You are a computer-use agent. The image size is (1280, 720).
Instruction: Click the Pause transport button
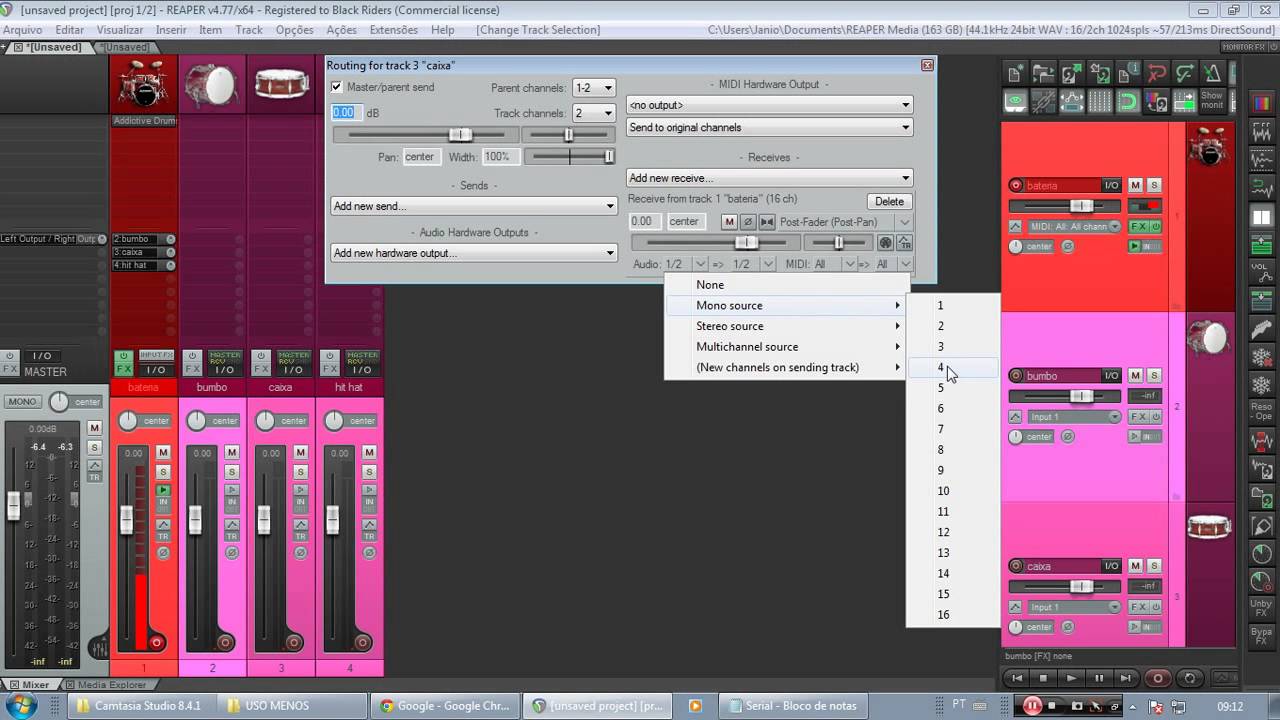[x=1099, y=678]
